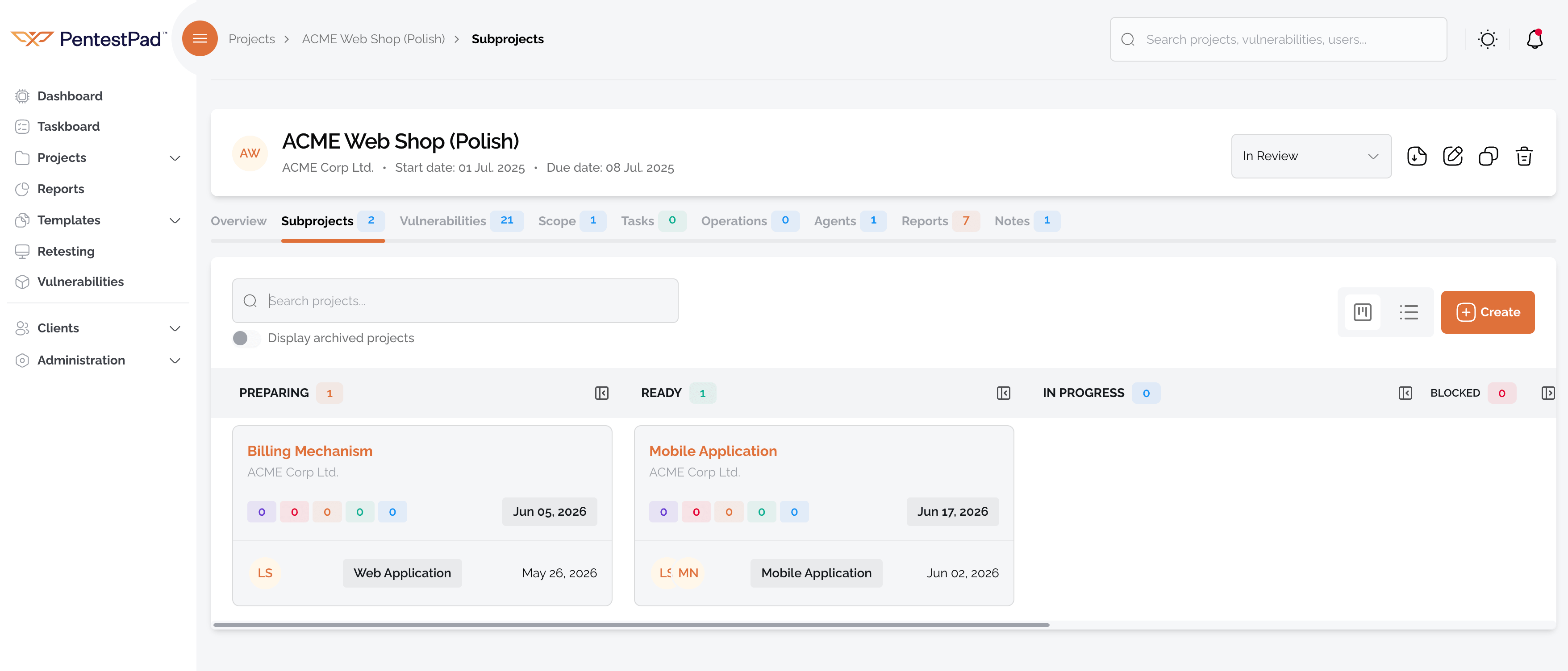The image size is (1568, 671).
Task: Open the Reports tab with 7 items
Action: click(940, 221)
